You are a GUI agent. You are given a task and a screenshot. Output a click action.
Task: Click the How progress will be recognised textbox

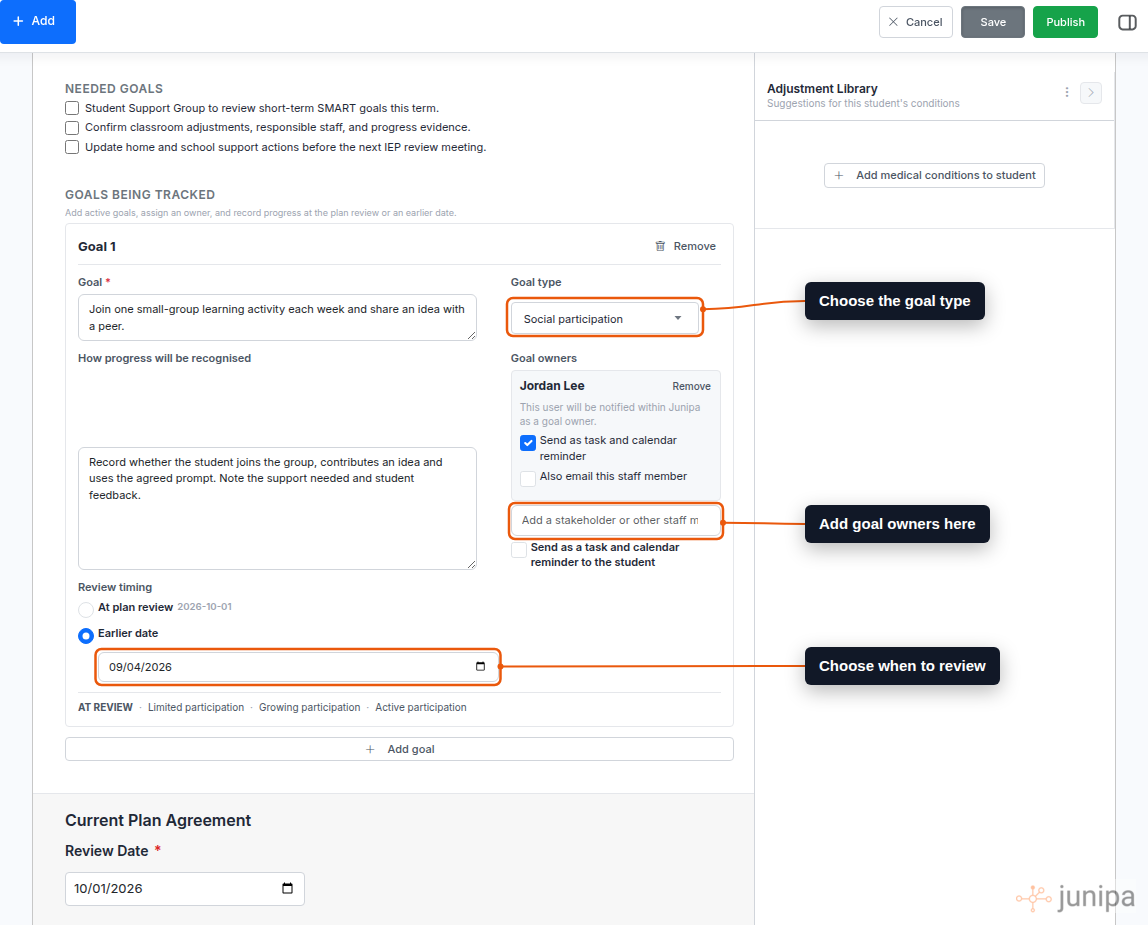point(277,508)
